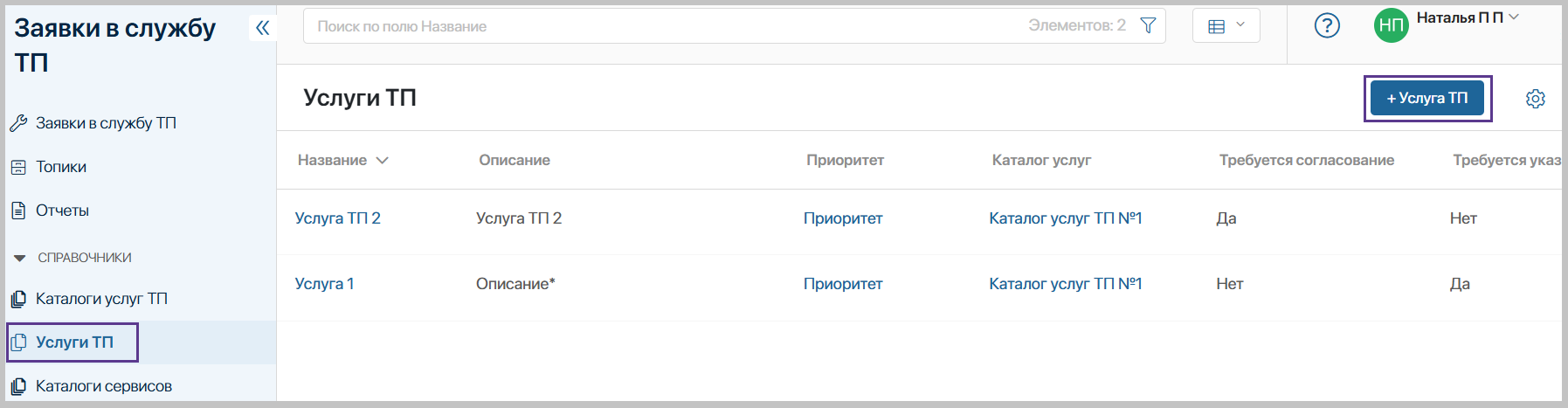Image resolution: width=1568 pixels, height=408 pixels.
Task: Open the help question mark icon
Action: pos(1327,26)
